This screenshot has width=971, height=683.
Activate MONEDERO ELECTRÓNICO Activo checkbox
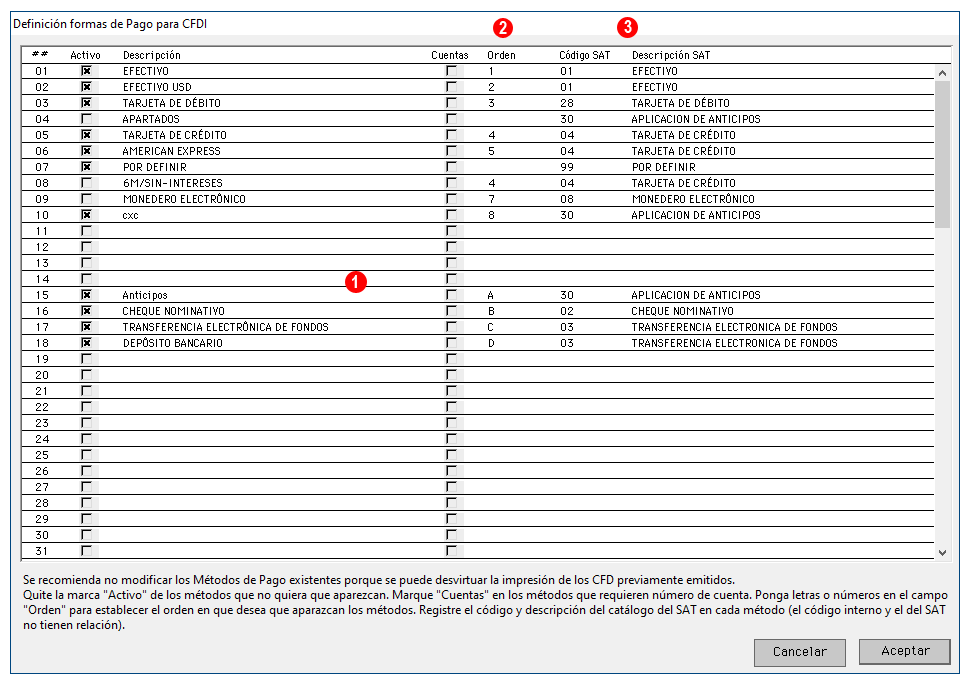86,199
